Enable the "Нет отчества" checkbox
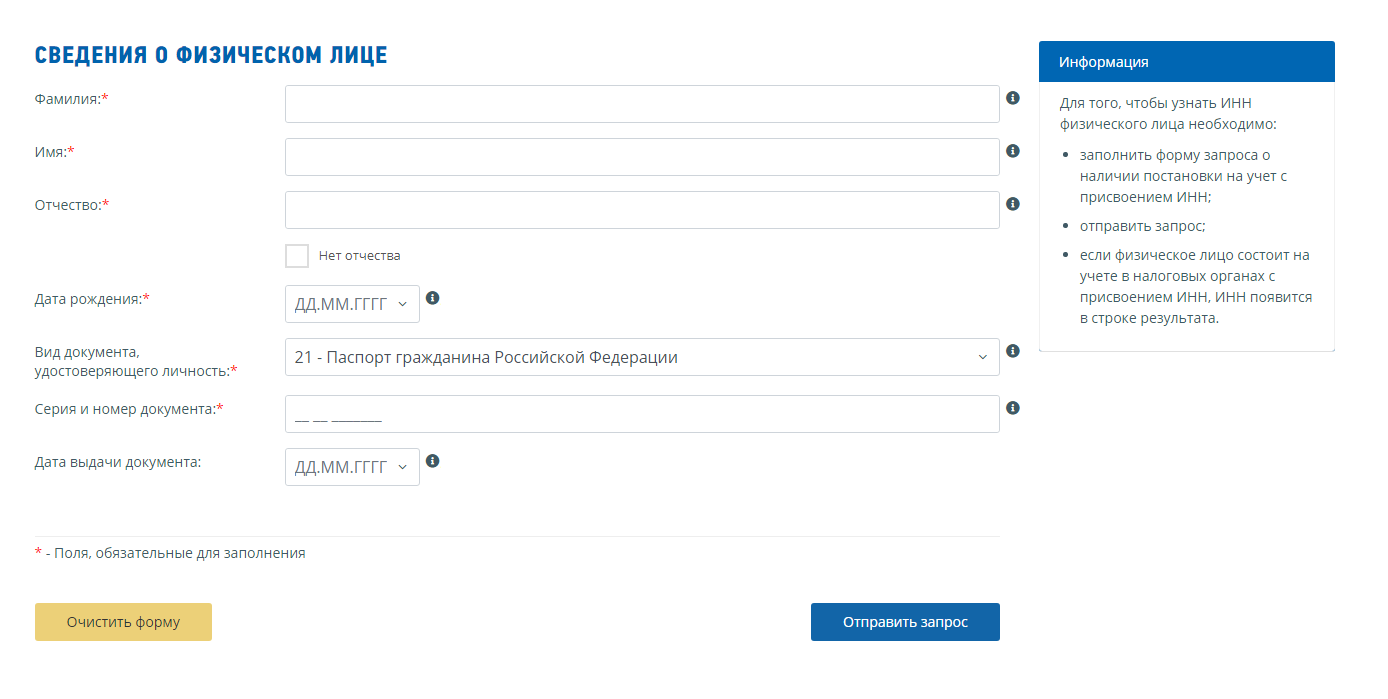1388x699 pixels. pyautogui.click(x=297, y=256)
